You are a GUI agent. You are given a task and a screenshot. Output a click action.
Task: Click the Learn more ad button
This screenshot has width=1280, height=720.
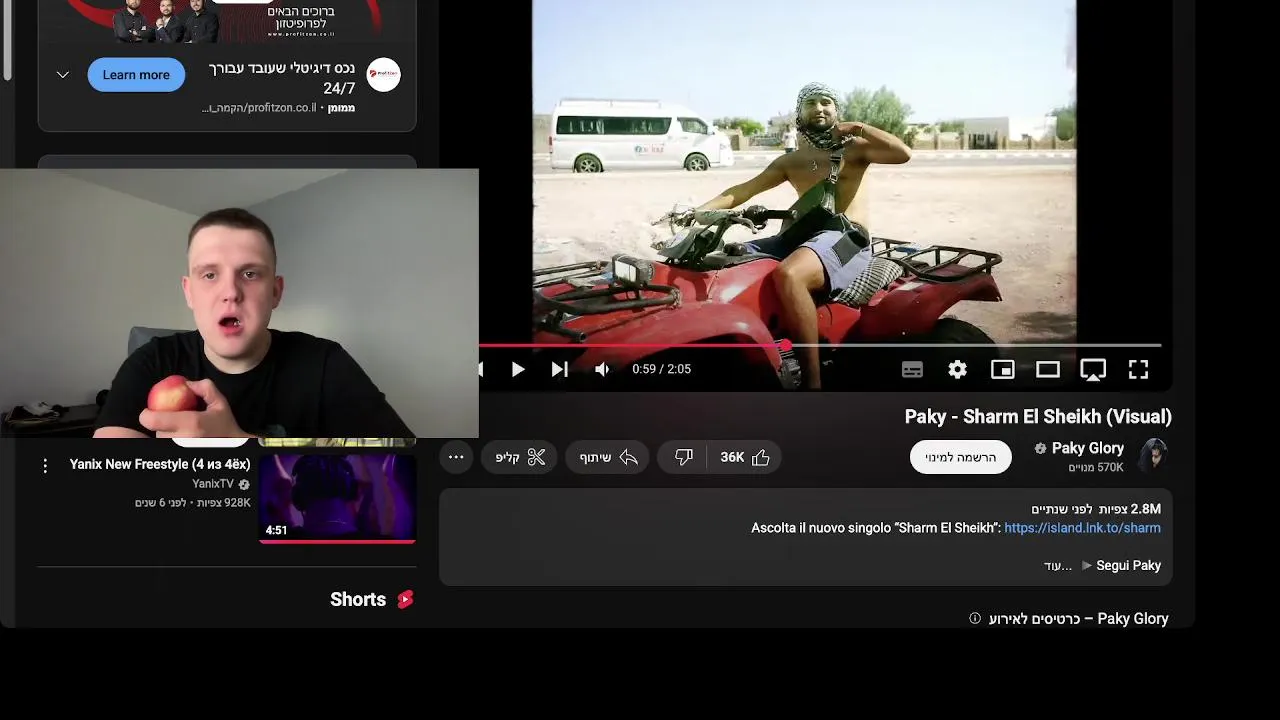[x=136, y=75]
